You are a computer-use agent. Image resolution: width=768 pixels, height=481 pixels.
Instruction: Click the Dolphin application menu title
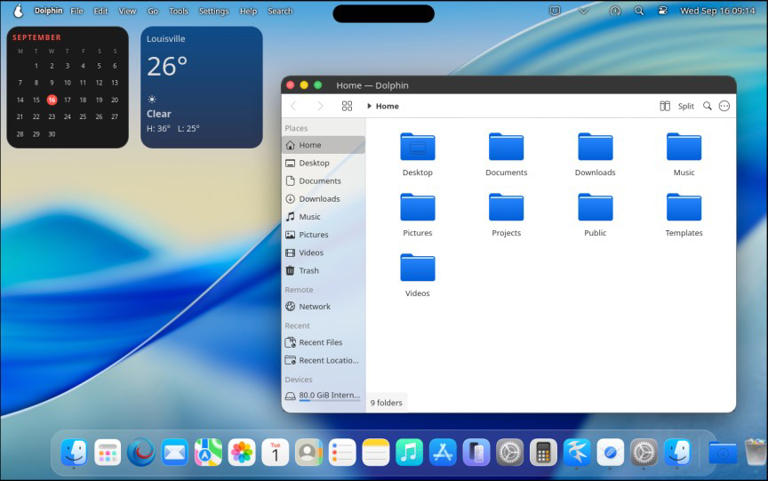(x=48, y=11)
